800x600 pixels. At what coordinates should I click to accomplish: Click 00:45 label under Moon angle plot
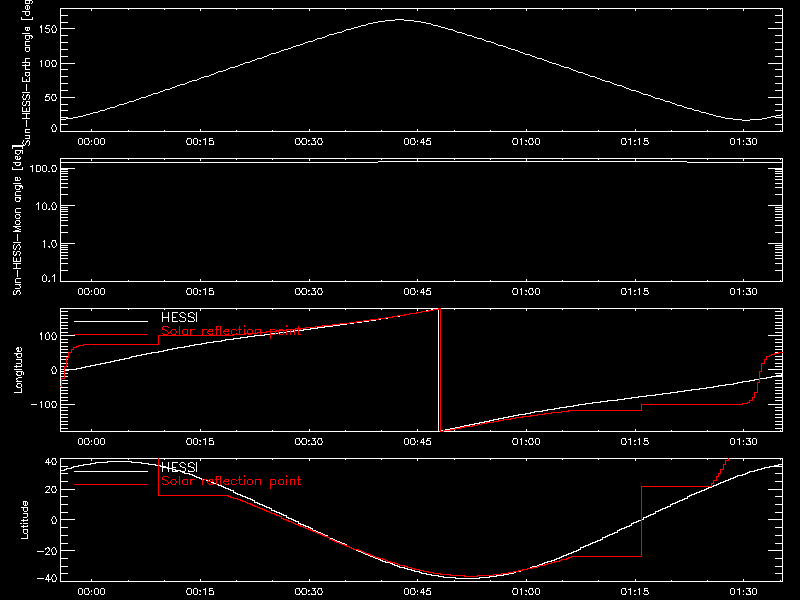click(x=417, y=292)
